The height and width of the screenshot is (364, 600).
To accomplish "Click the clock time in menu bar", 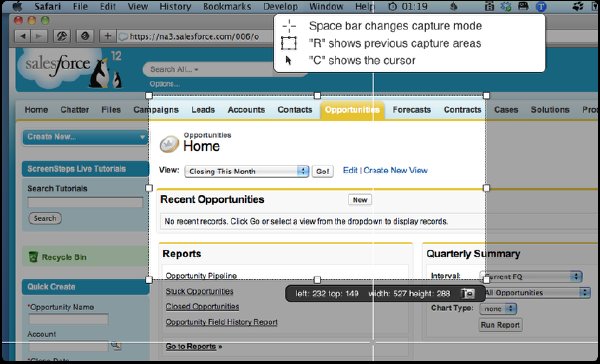I will coord(415,7).
